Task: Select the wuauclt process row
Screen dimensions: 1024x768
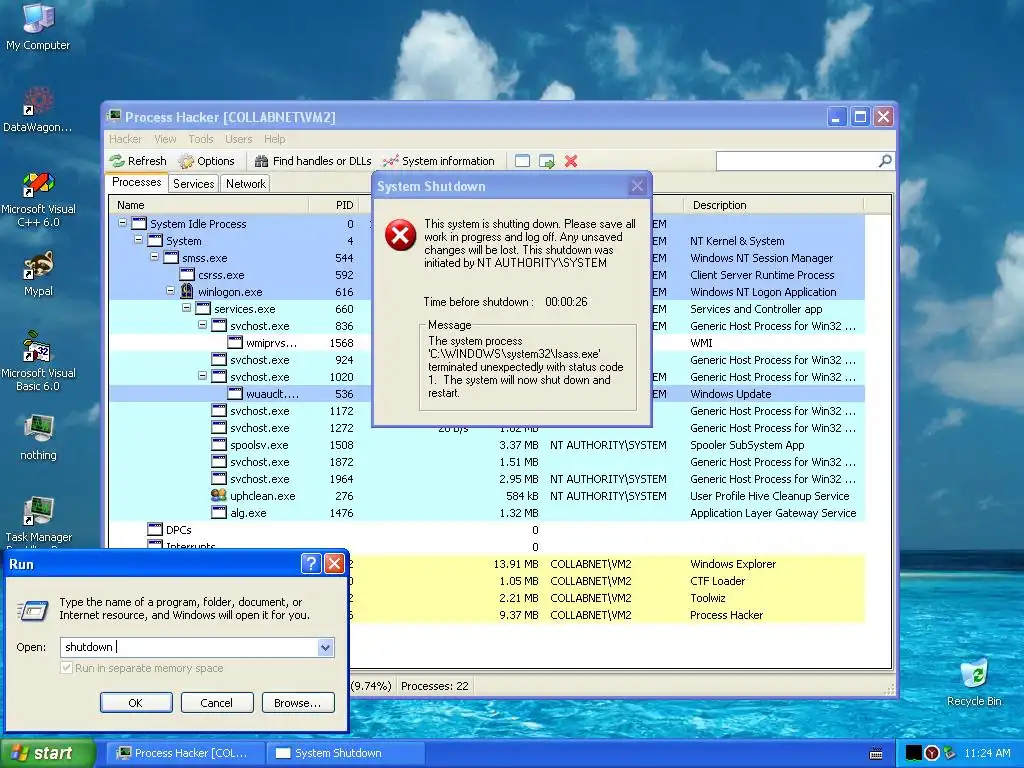Action: (x=487, y=394)
